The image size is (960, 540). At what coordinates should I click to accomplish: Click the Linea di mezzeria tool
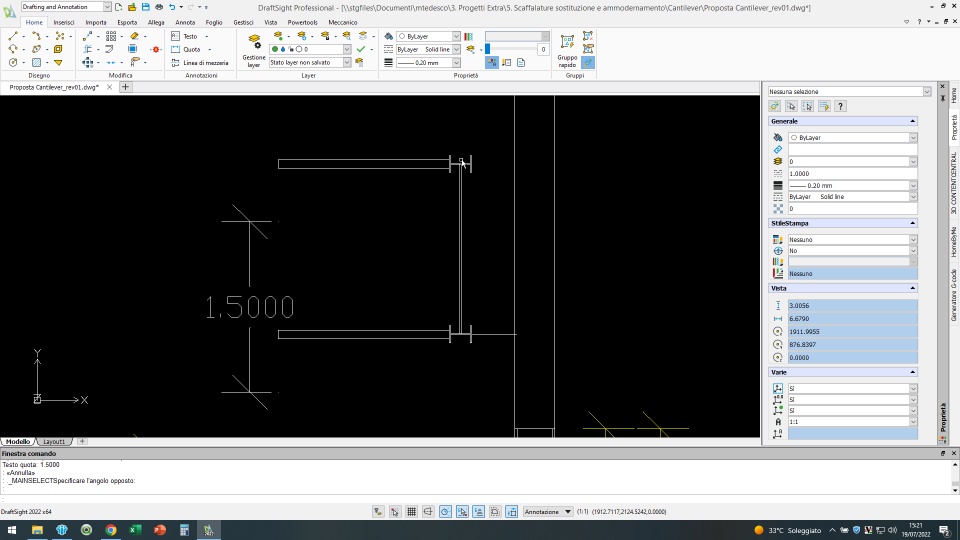click(204, 62)
